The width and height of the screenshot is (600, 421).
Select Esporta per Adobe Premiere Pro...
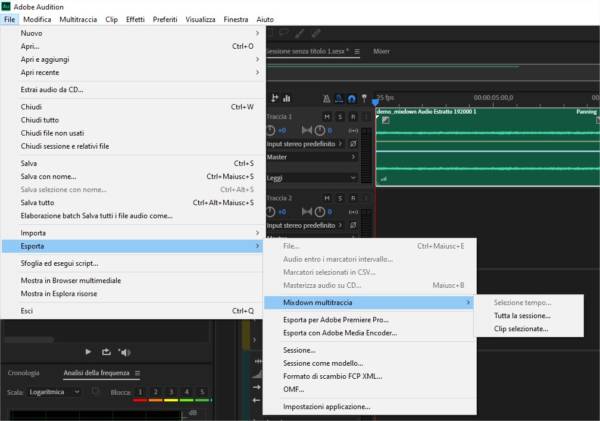[x=369, y=320]
